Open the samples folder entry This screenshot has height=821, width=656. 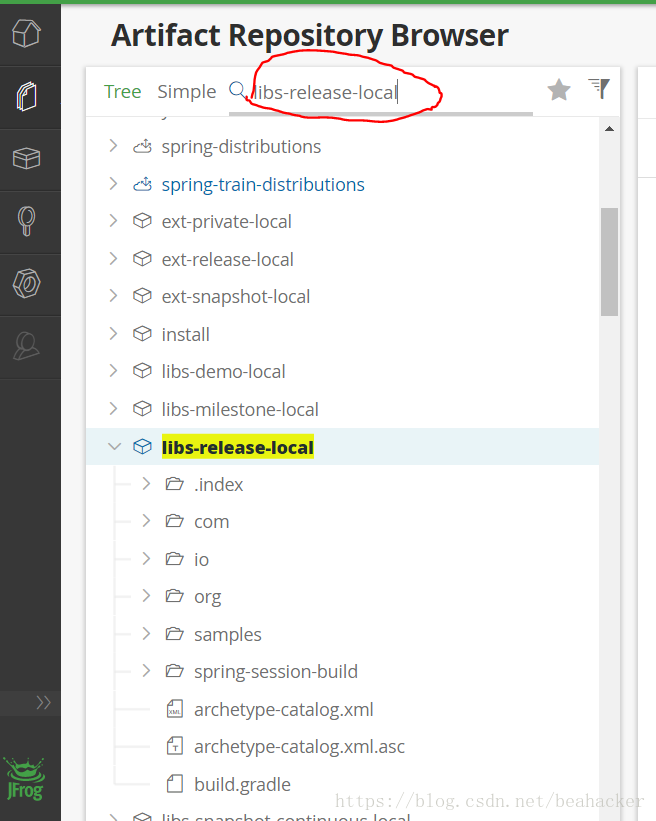pos(228,635)
